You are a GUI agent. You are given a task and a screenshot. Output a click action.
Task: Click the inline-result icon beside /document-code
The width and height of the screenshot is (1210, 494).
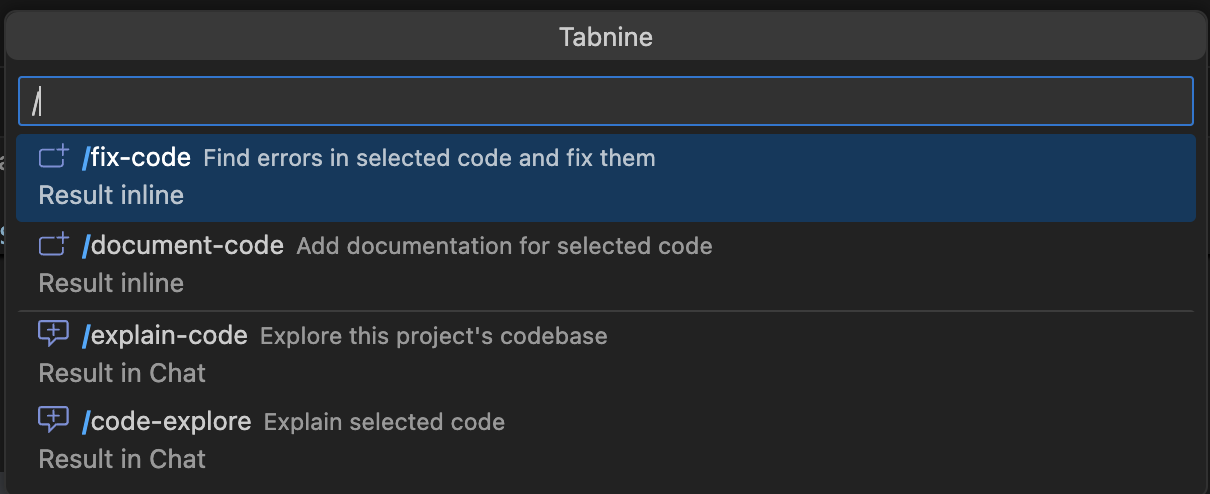coord(53,245)
